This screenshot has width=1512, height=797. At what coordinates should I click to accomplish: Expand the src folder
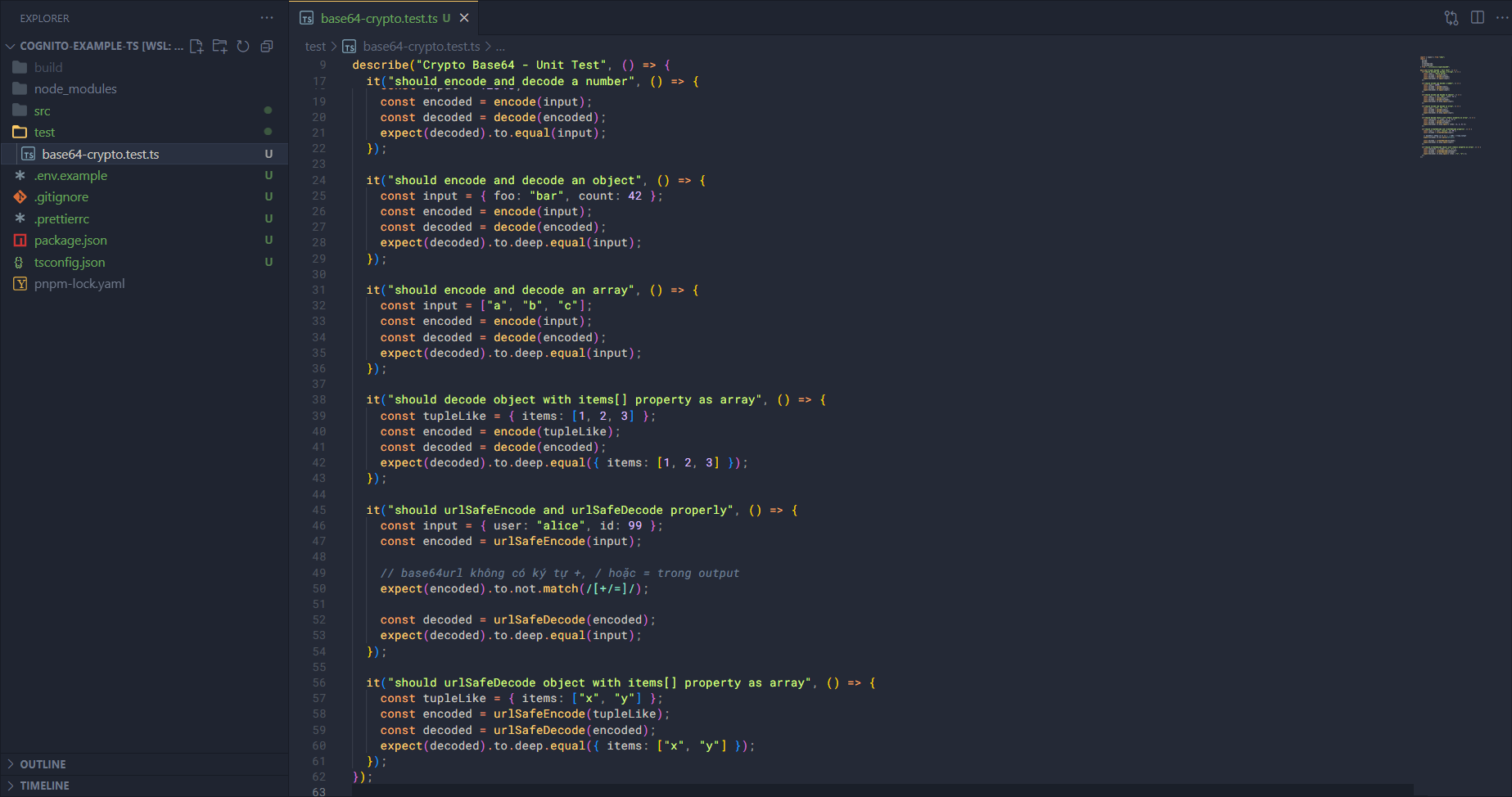[x=43, y=111]
